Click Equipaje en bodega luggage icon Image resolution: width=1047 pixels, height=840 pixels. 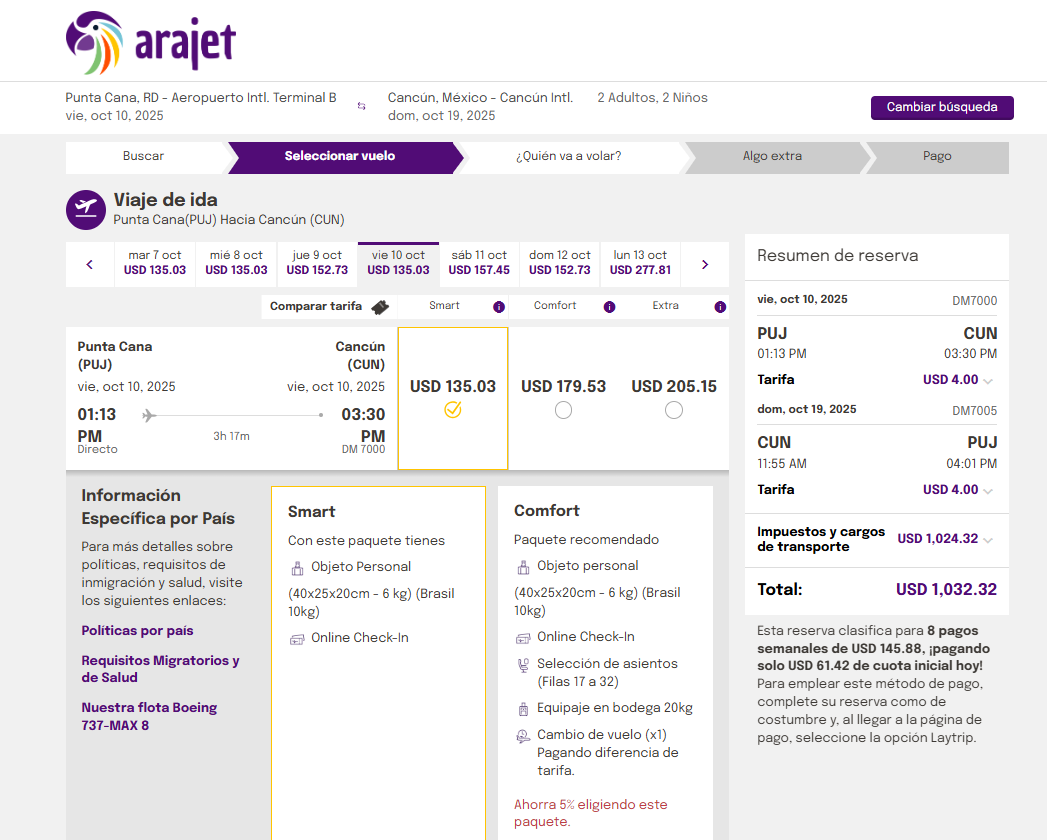(524, 709)
